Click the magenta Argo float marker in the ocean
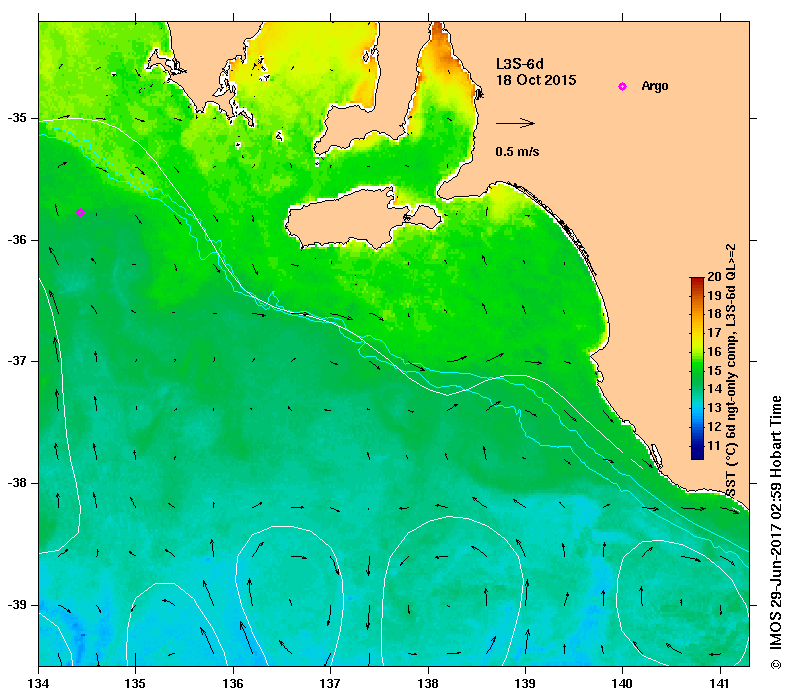Image resolution: width=791 pixels, height=700 pixels. 80,212
